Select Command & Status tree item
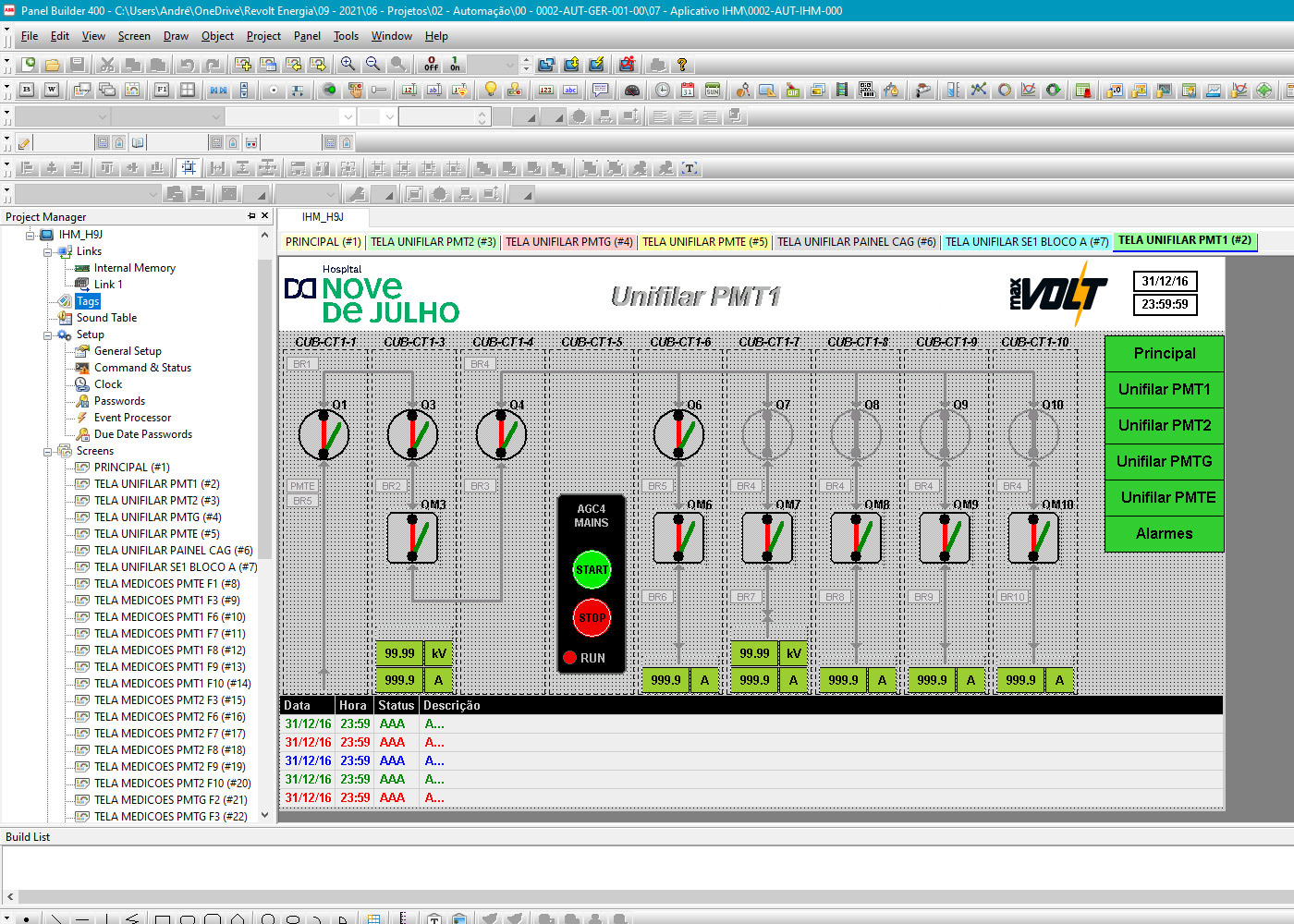 (x=142, y=368)
